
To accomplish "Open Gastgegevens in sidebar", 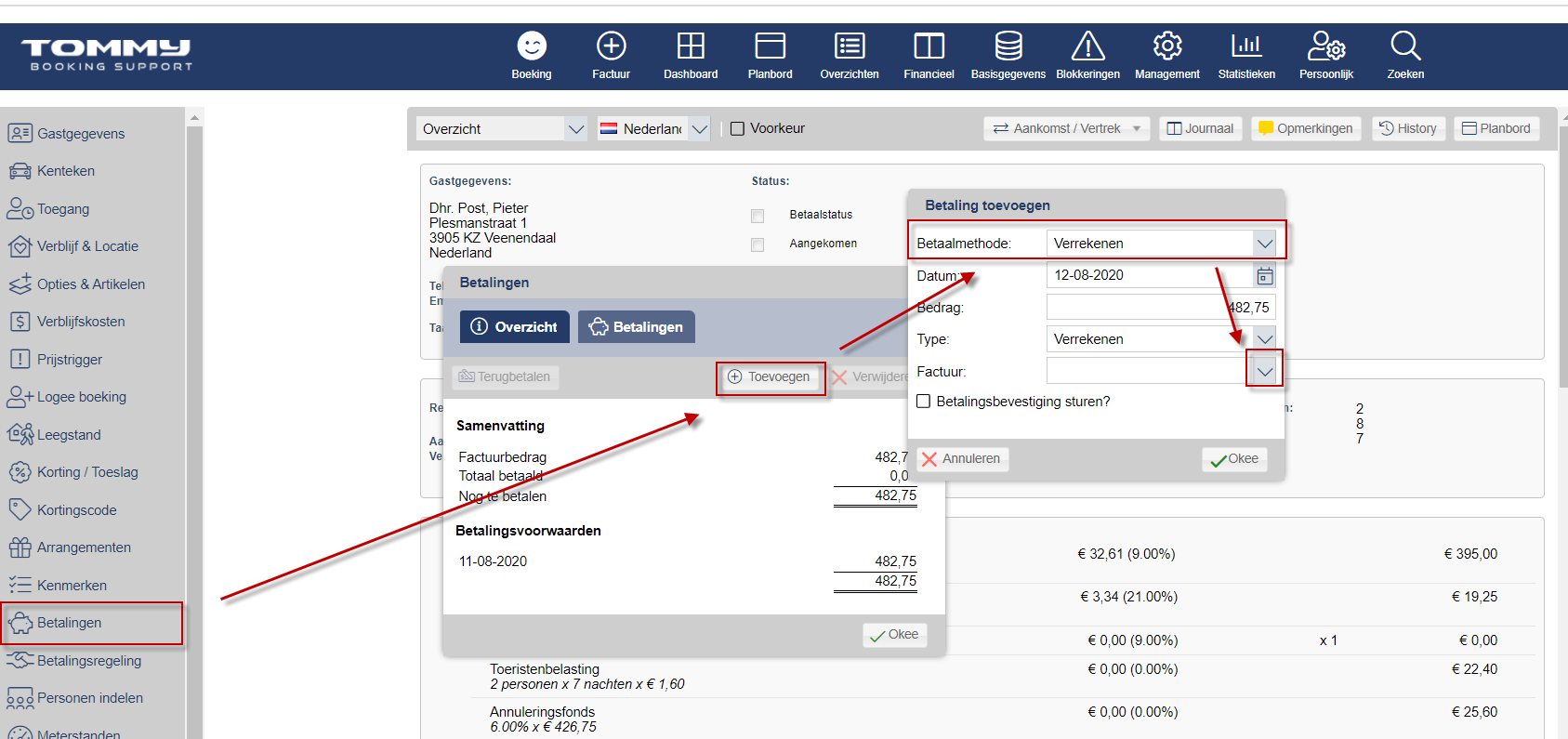I will (x=81, y=133).
